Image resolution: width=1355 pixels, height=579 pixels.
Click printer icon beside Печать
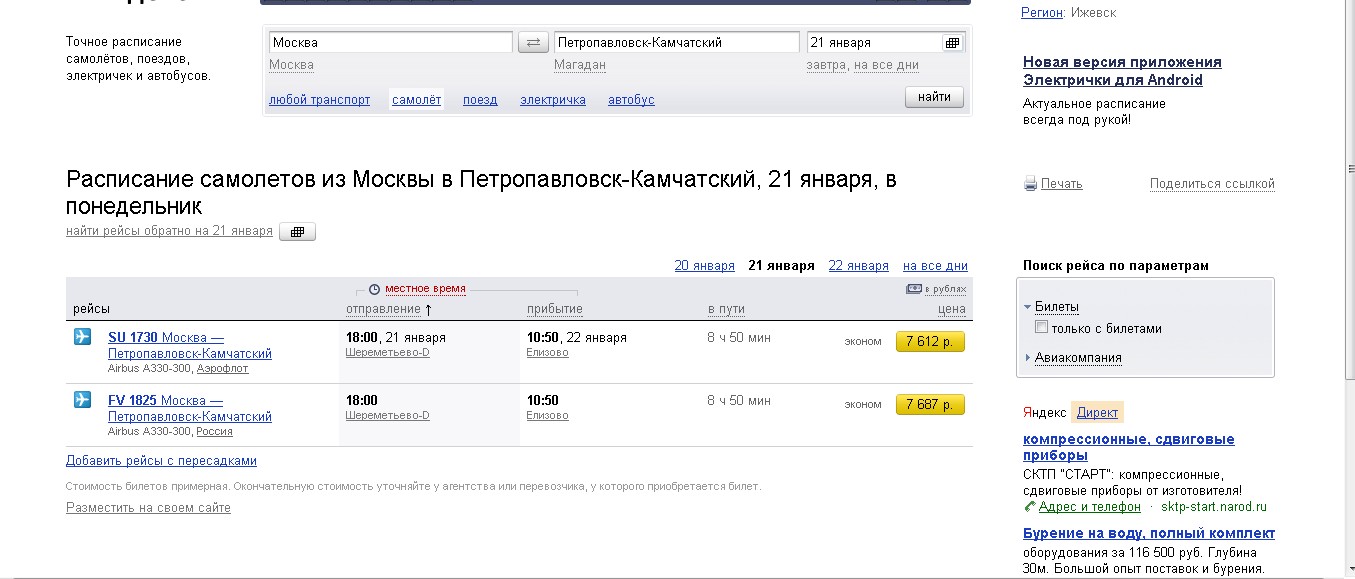pyautogui.click(x=1030, y=184)
